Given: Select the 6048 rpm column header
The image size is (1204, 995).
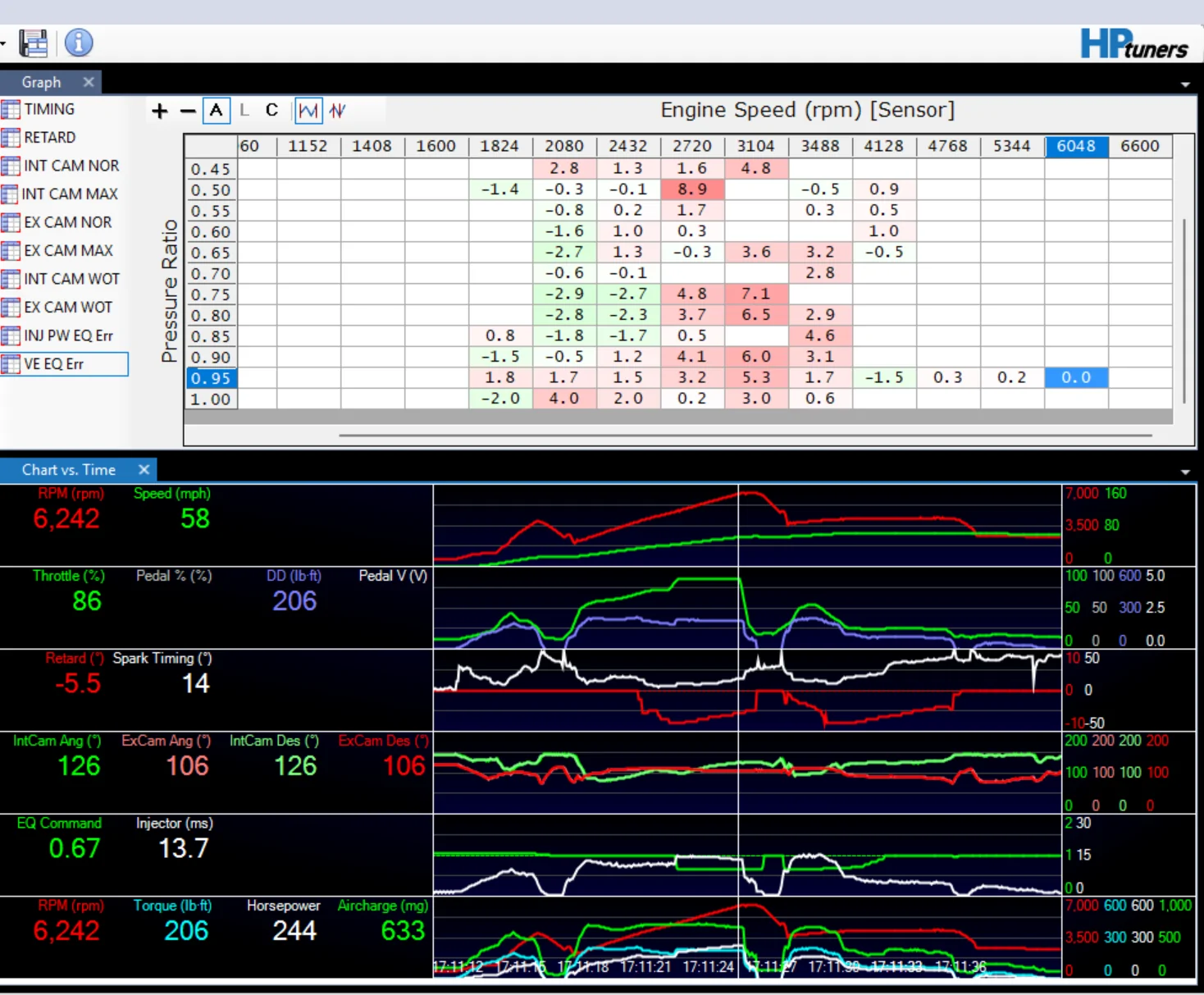Looking at the screenshot, I should point(1076,146).
